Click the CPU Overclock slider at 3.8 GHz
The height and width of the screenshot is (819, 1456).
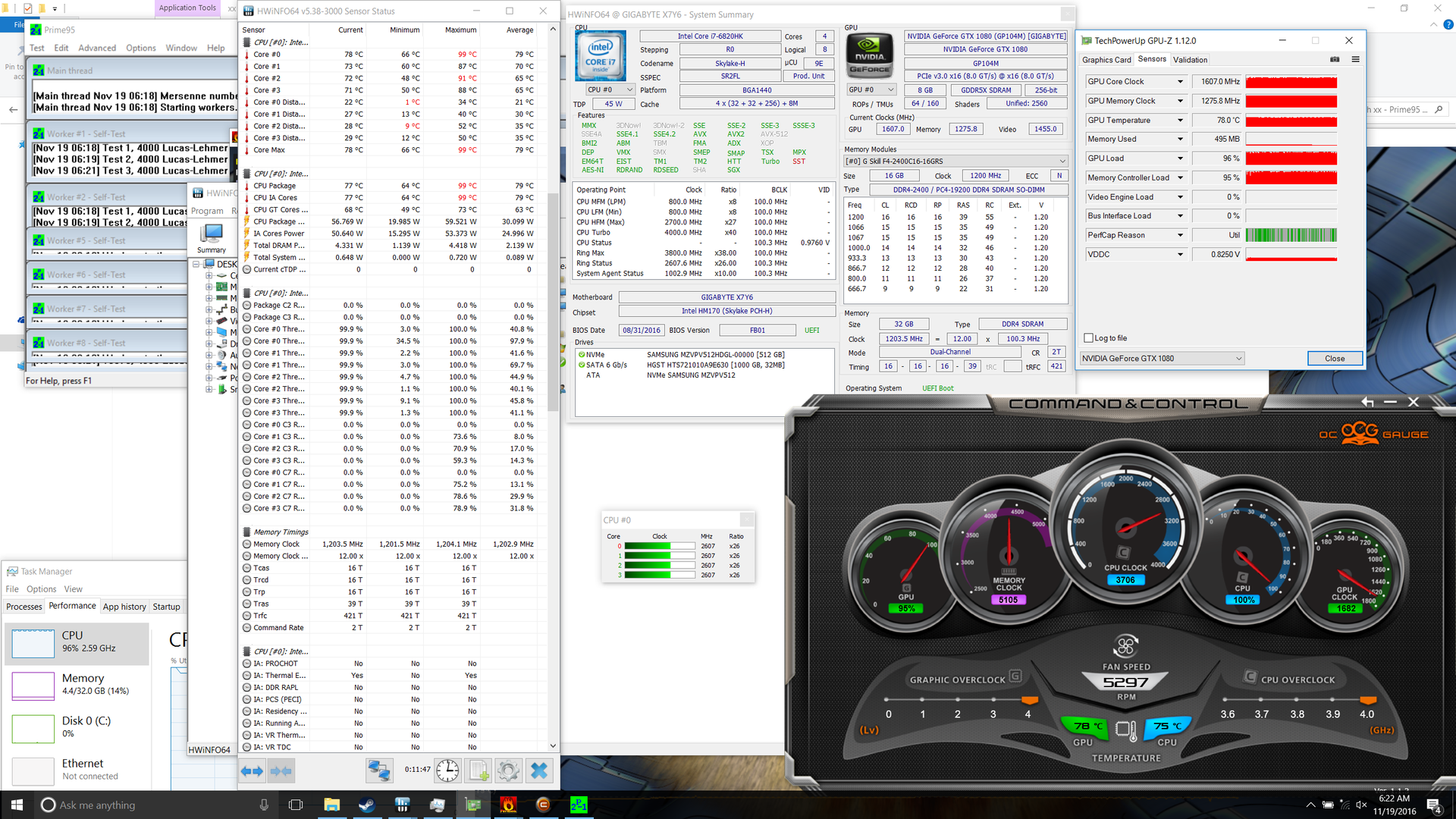click(x=1297, y=699)
